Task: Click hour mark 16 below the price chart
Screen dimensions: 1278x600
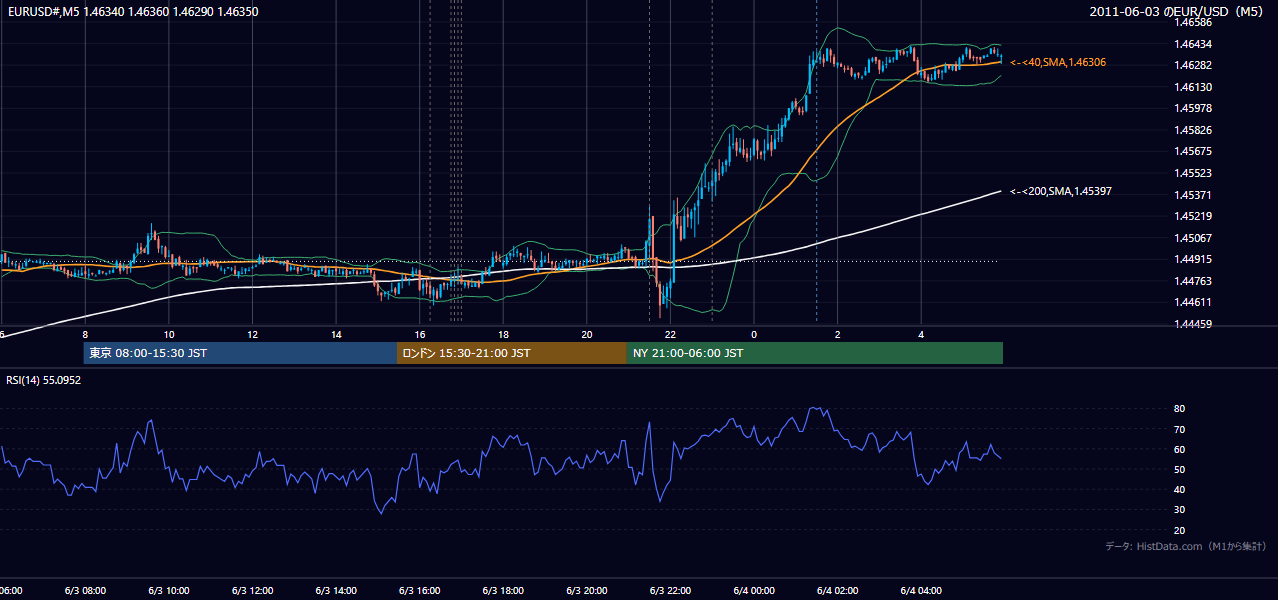Action: (420, 335)
